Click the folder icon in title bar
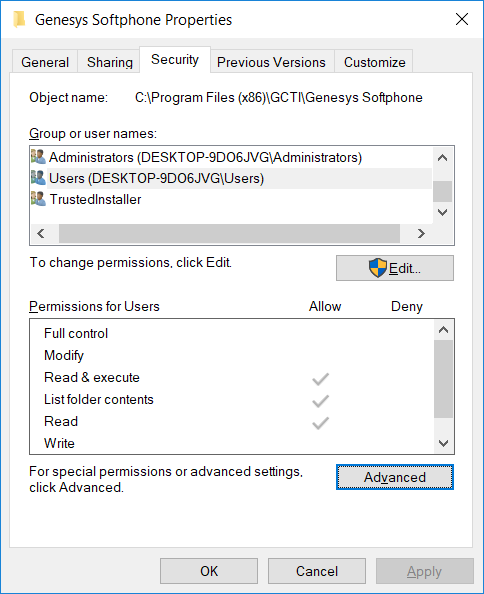Screen dimensions: 484x594 pos(19,19)
